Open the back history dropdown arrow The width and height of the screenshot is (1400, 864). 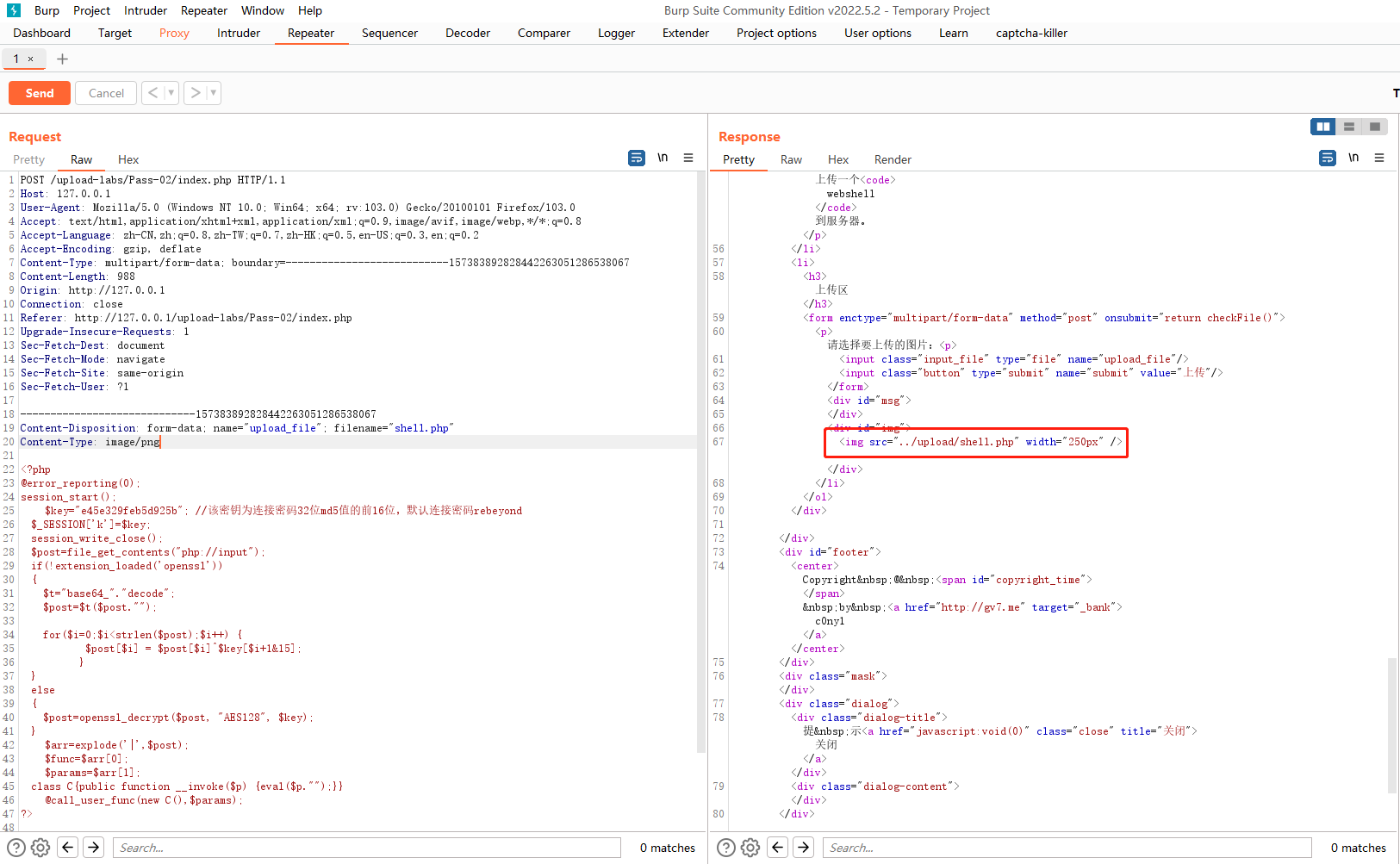coord(171,93)
